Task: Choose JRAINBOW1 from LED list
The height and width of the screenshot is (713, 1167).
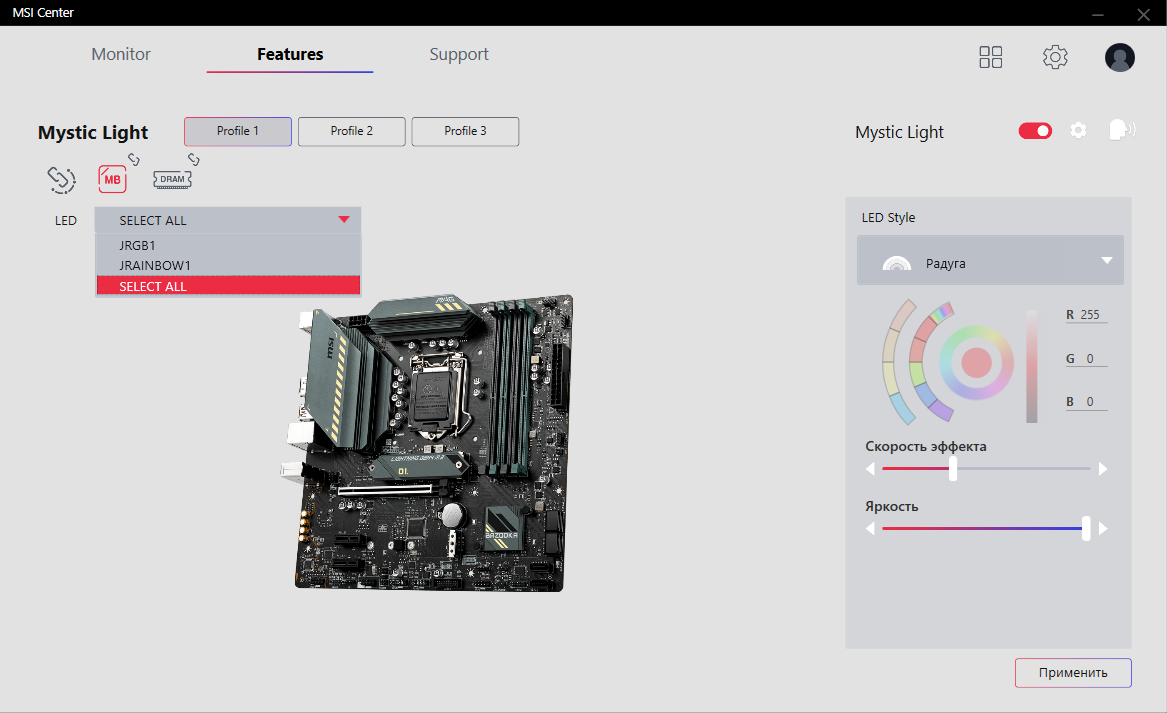Action: 228,265
